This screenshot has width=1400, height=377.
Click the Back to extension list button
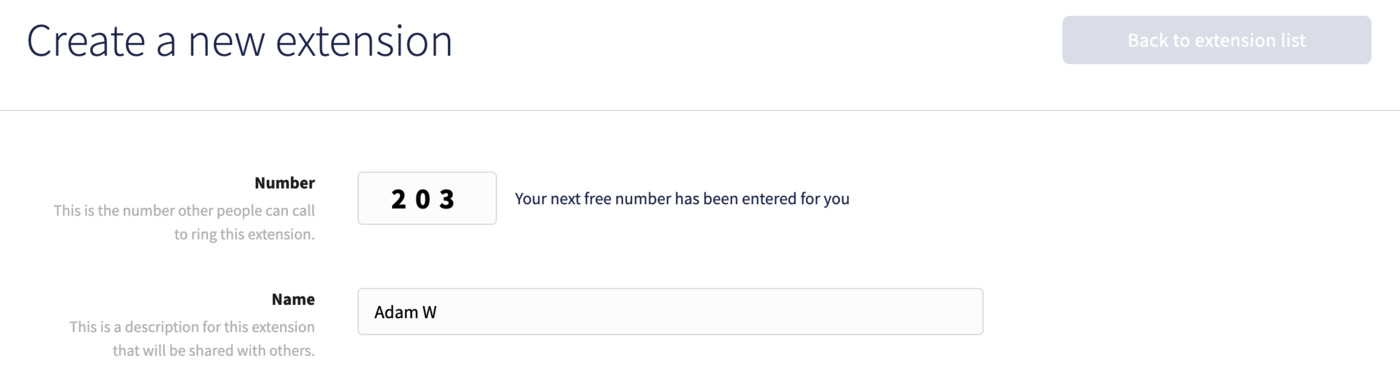(1216, 40)
